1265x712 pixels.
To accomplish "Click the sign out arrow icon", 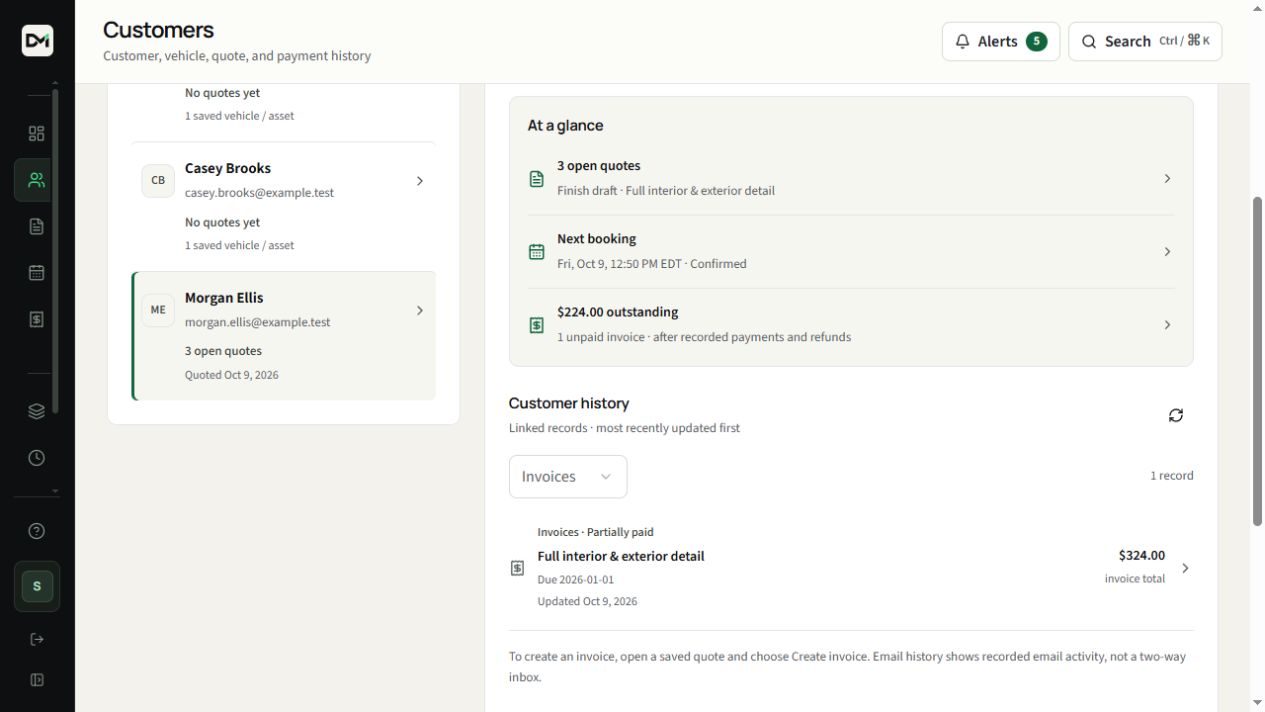I will 37,639.
